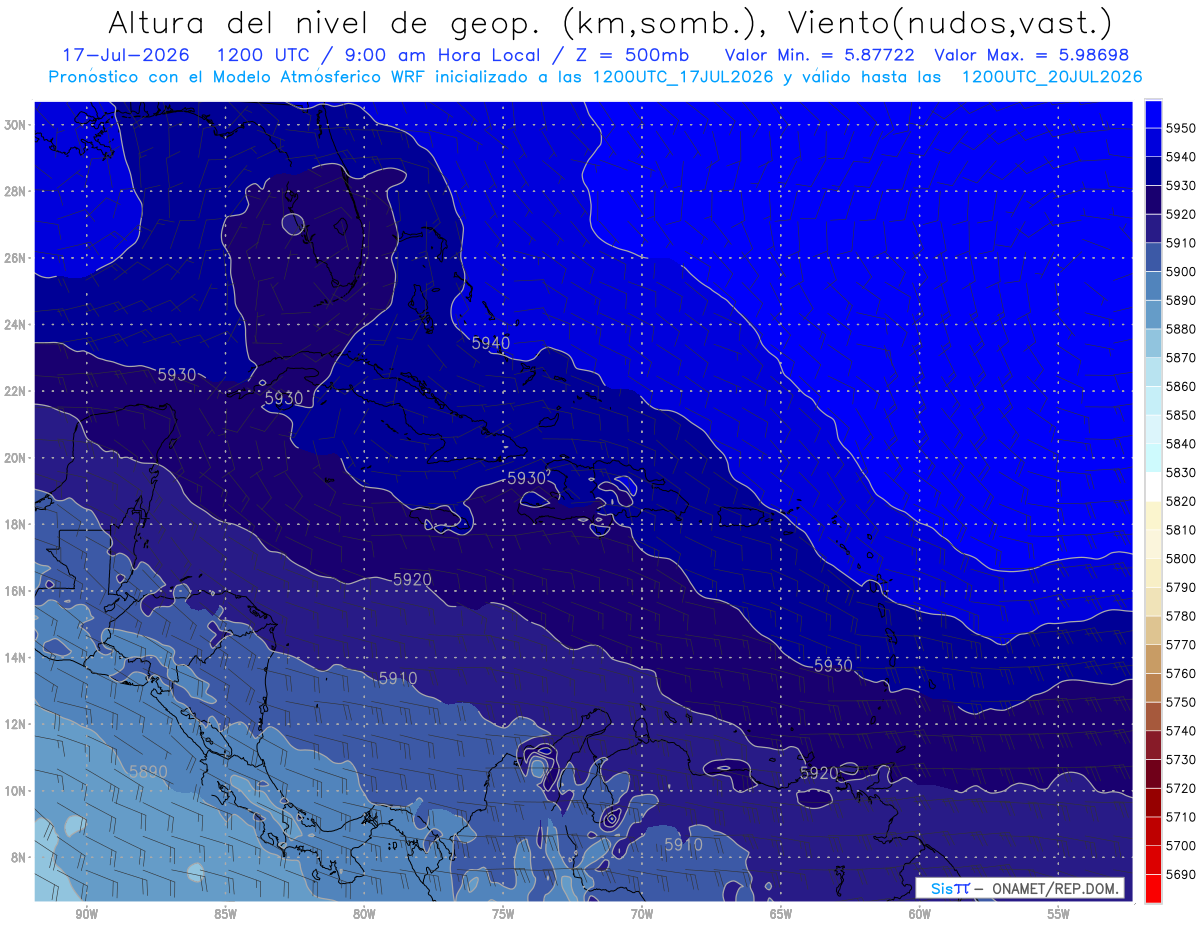Click the 5730 legend label
This screenshot has width=1200, height=927.
click(x=1181, y=759)
